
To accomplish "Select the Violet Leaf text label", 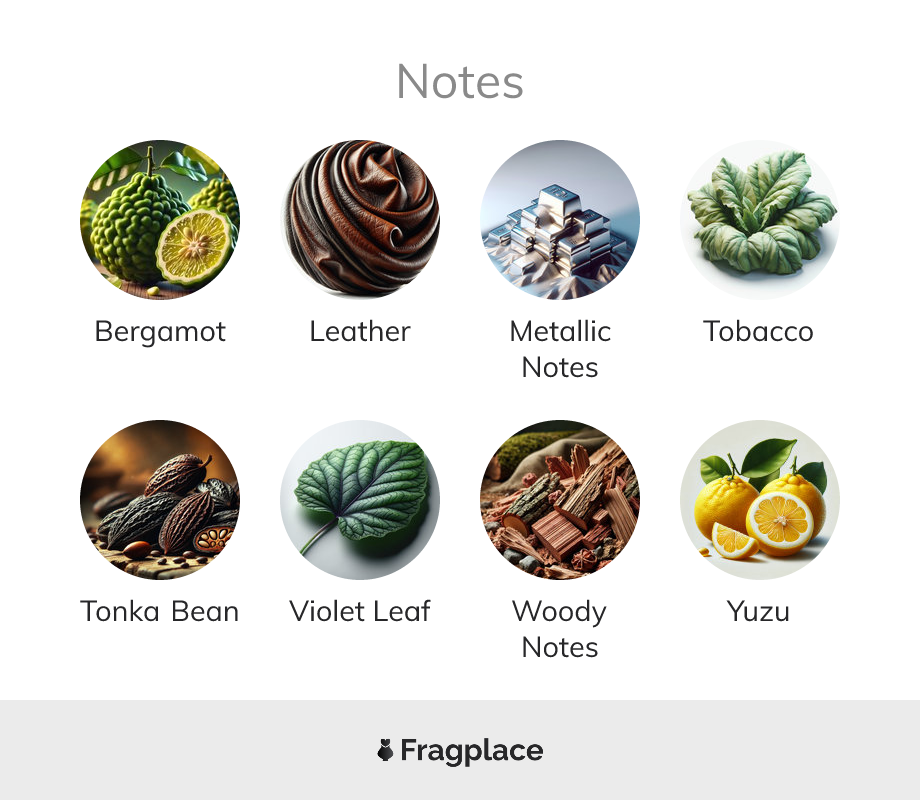I will 360,611.
